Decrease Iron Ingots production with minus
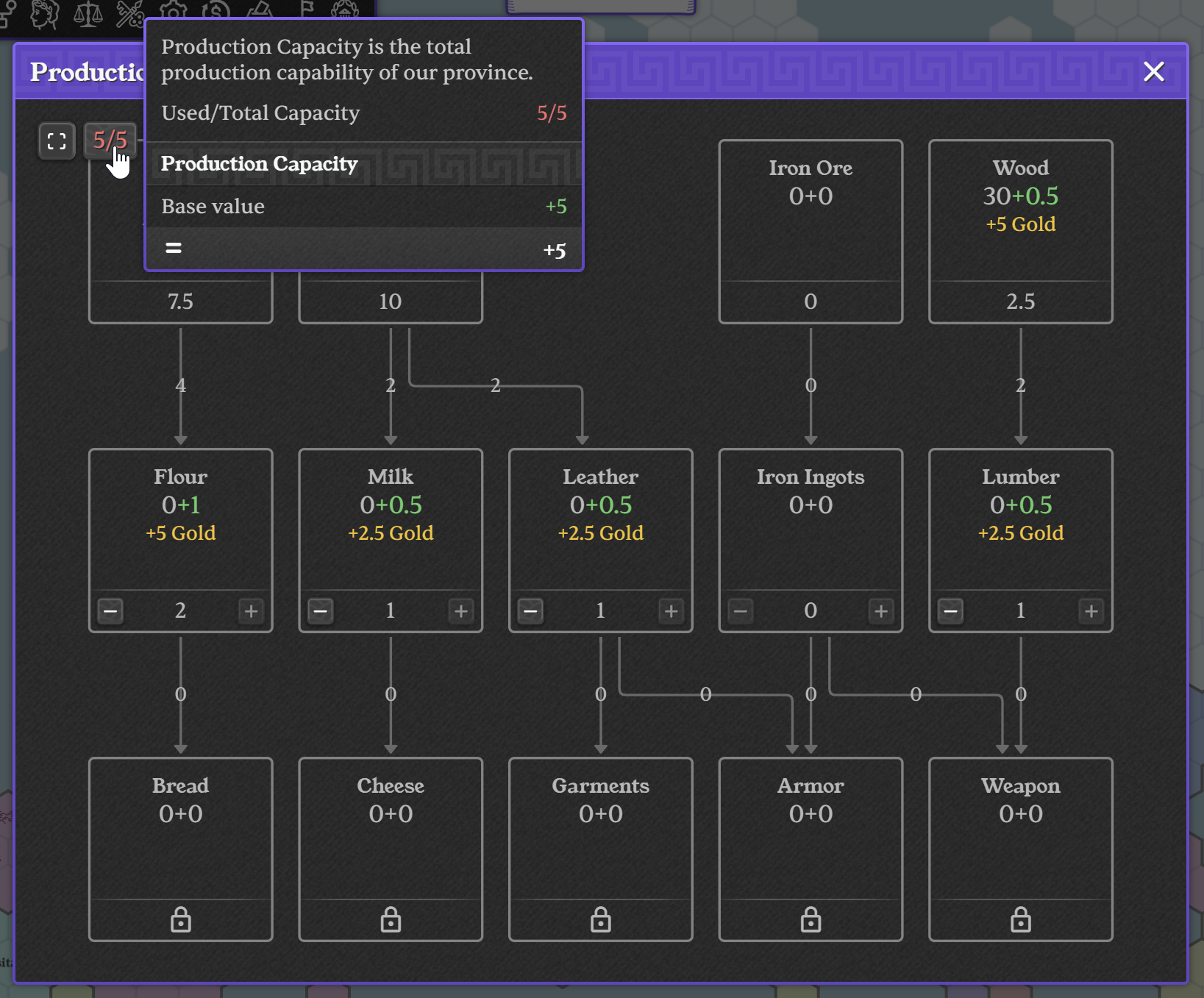Image resolution: width=1204 pixels, height=998 pixels. tap(741, 610)
